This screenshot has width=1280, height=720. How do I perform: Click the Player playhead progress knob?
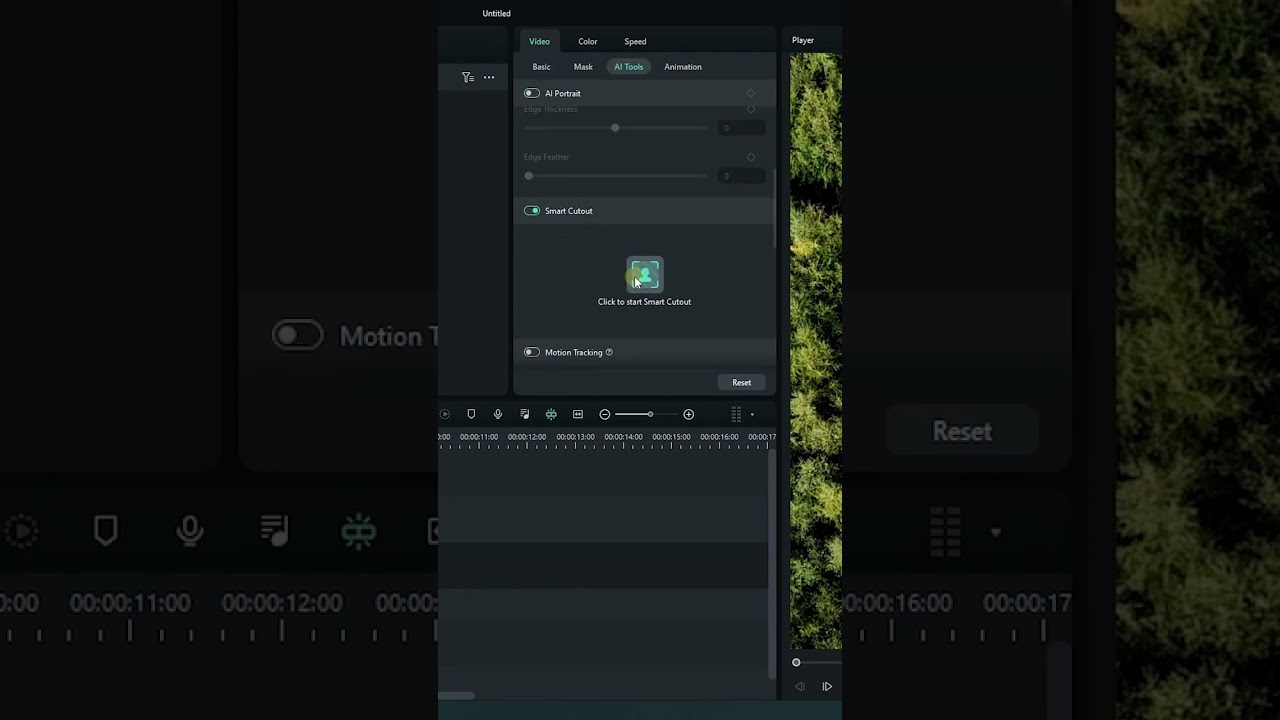pos(796,662)
